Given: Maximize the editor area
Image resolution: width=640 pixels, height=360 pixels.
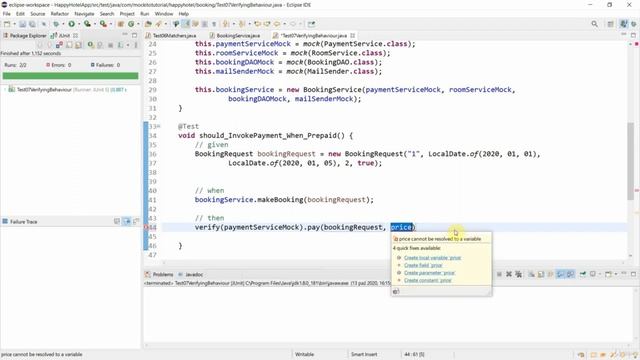Looking at the screenshot, I should 633,35.
